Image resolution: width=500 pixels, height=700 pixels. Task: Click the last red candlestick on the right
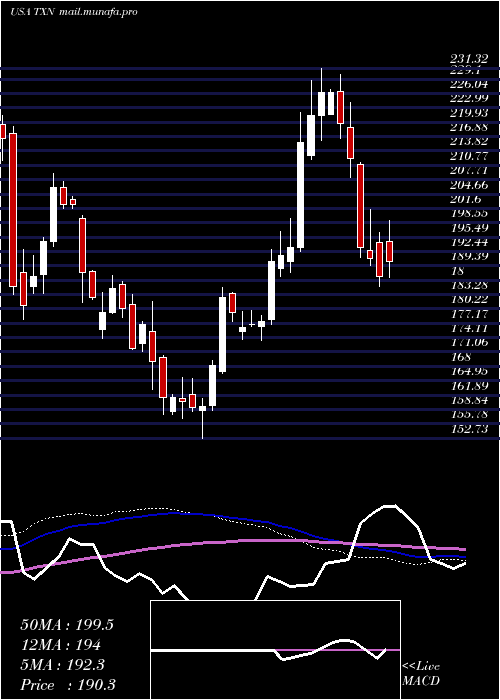[x=389, y=251]
